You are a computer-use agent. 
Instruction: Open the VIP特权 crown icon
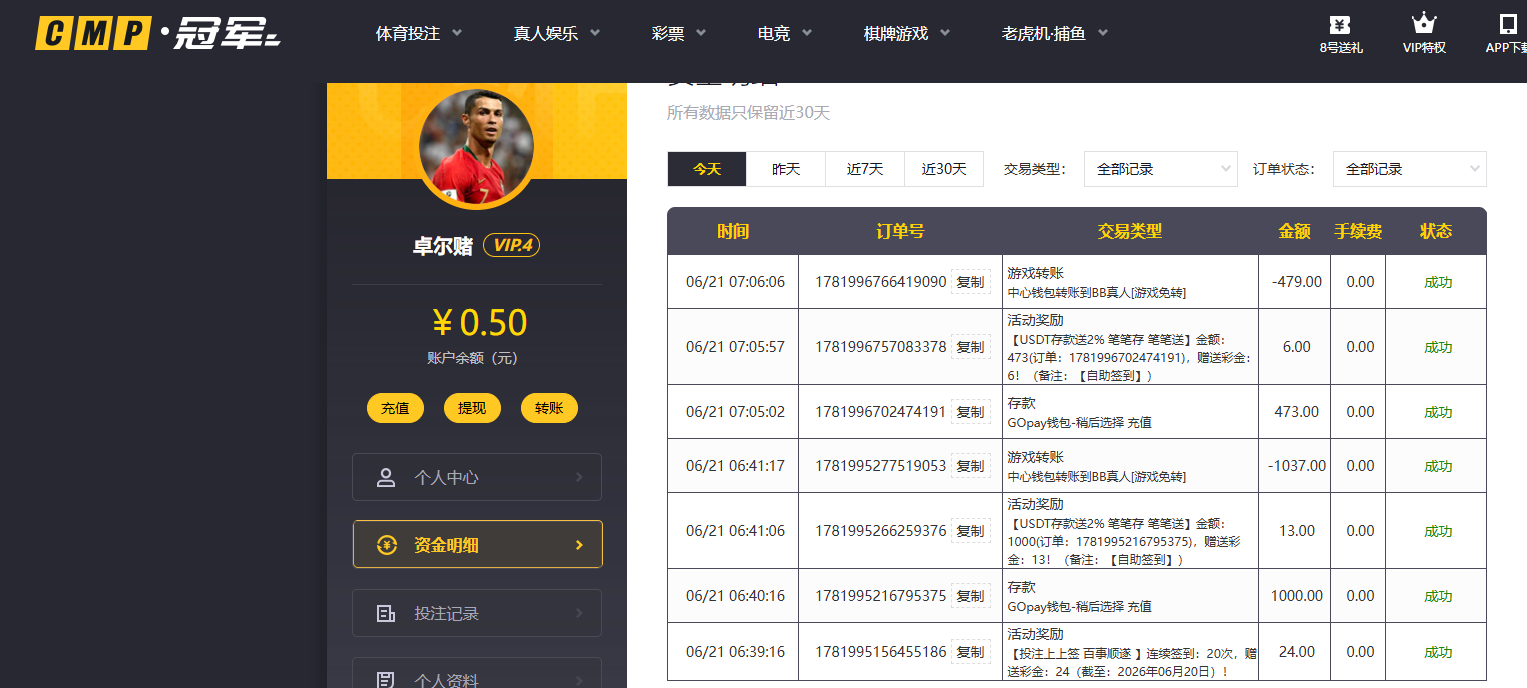coord(1424,24)
